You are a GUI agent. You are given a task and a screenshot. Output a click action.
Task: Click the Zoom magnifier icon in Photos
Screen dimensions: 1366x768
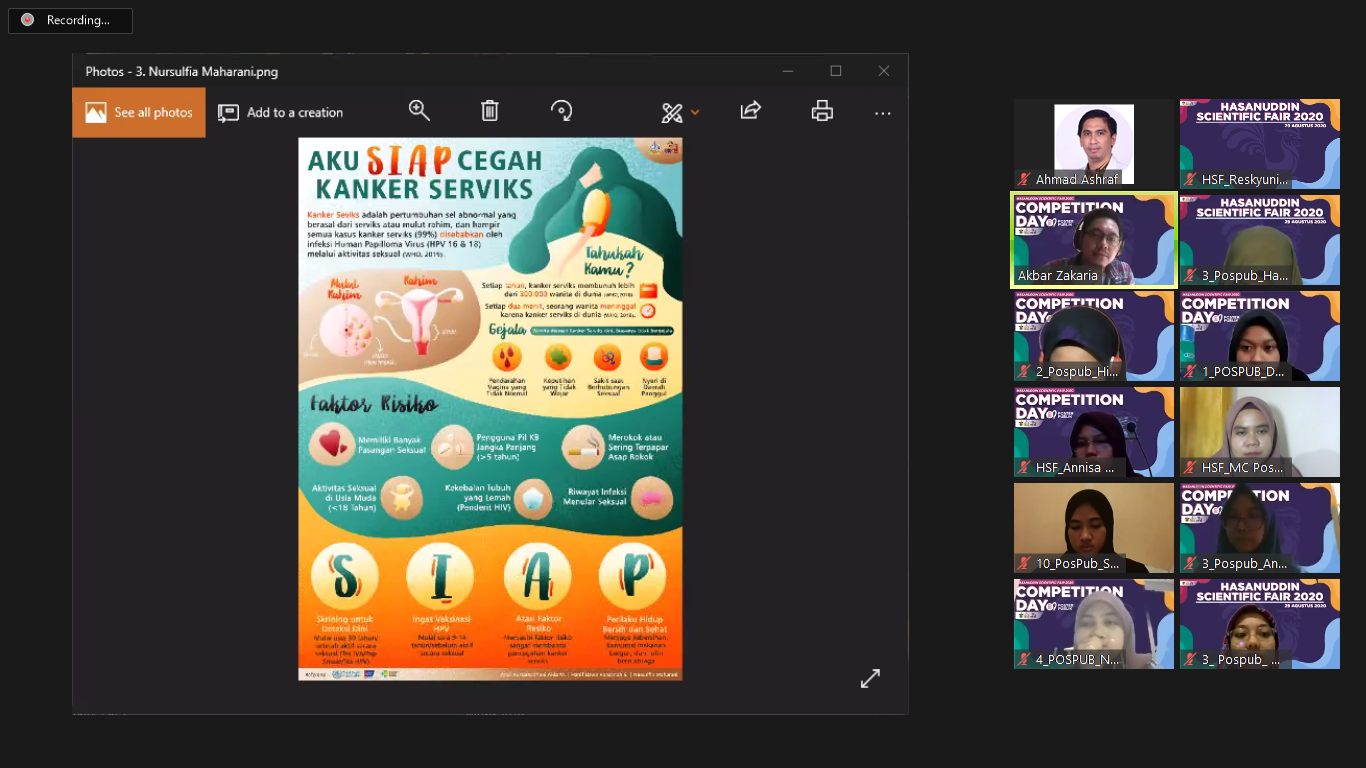[419, 111]
